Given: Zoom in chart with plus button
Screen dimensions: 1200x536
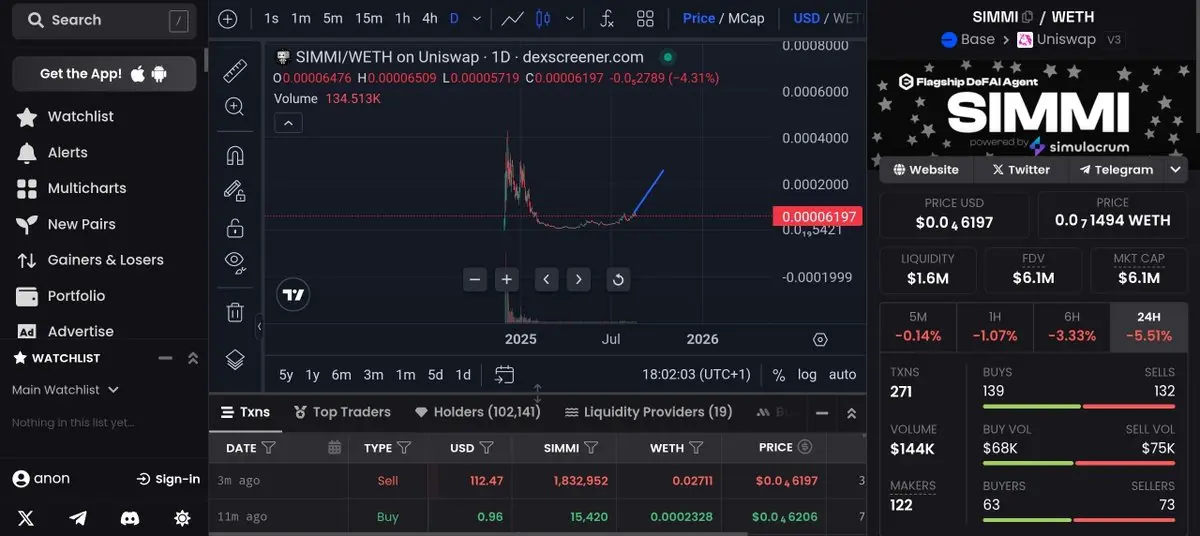Looking at the screenshot, I should point(507,280).
